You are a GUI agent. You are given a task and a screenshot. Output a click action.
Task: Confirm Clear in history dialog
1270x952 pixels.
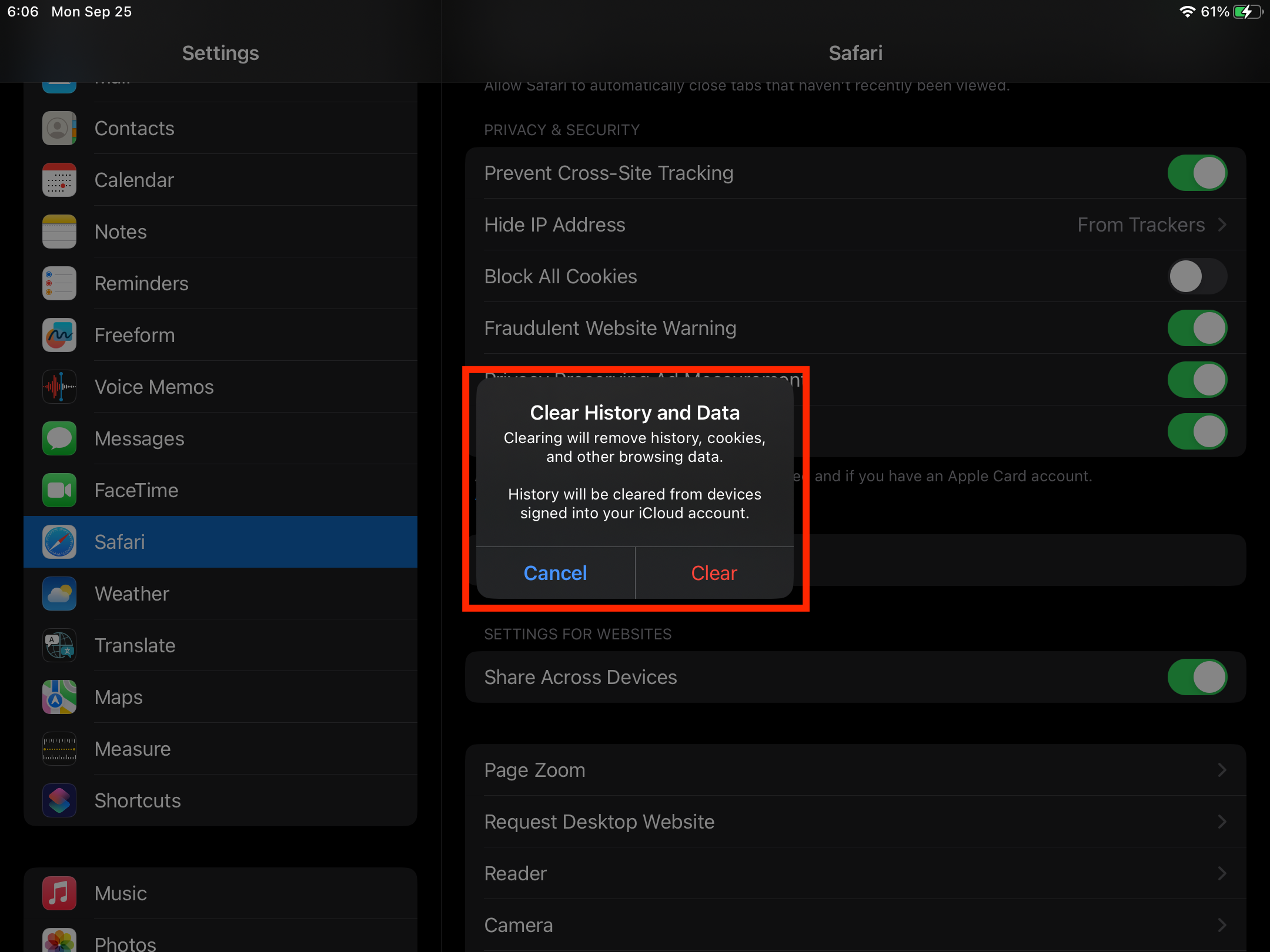[x=714, y=573]
